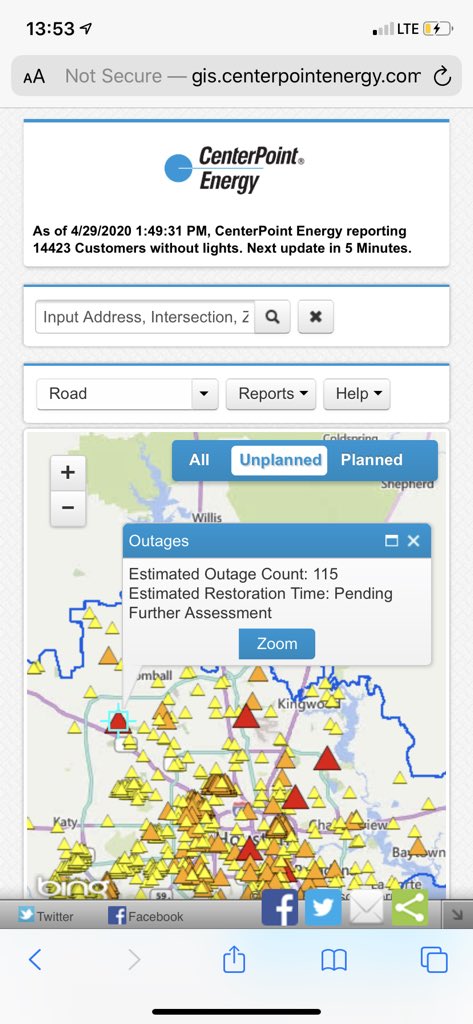
Task: Tap the customers without lights status text
Action: click(222, 240)
